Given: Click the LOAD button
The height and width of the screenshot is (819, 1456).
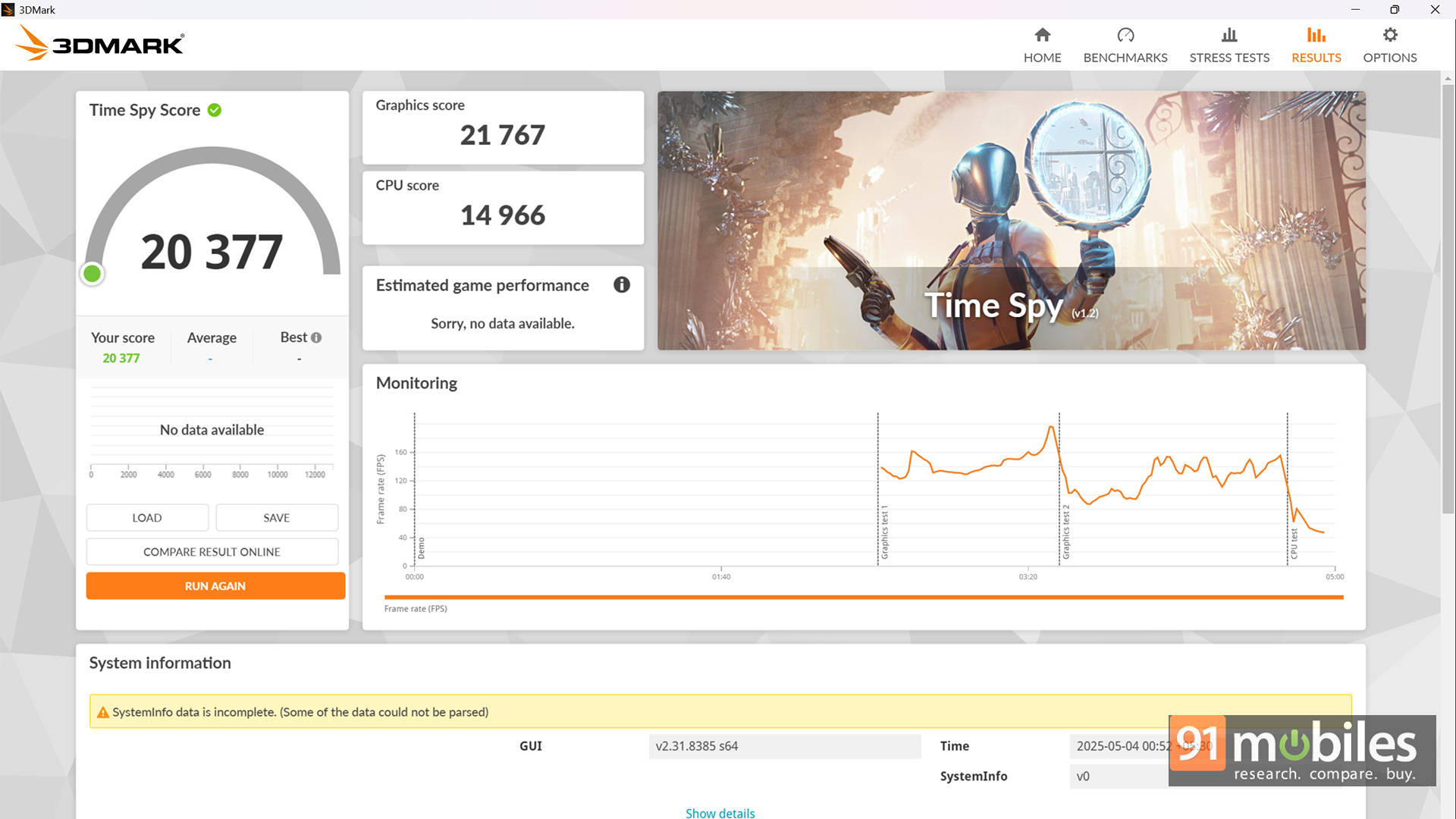Looking at the screenshot, I should 147,517.
